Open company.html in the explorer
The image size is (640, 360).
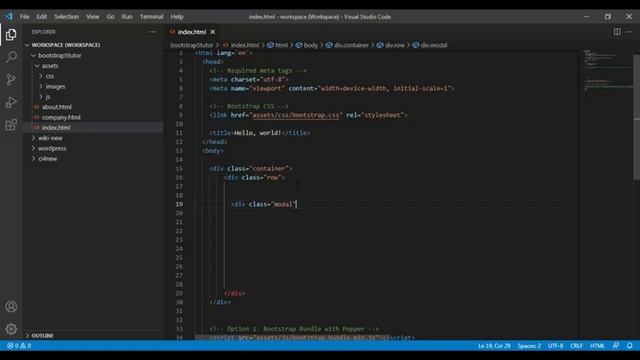coord(61,118)
